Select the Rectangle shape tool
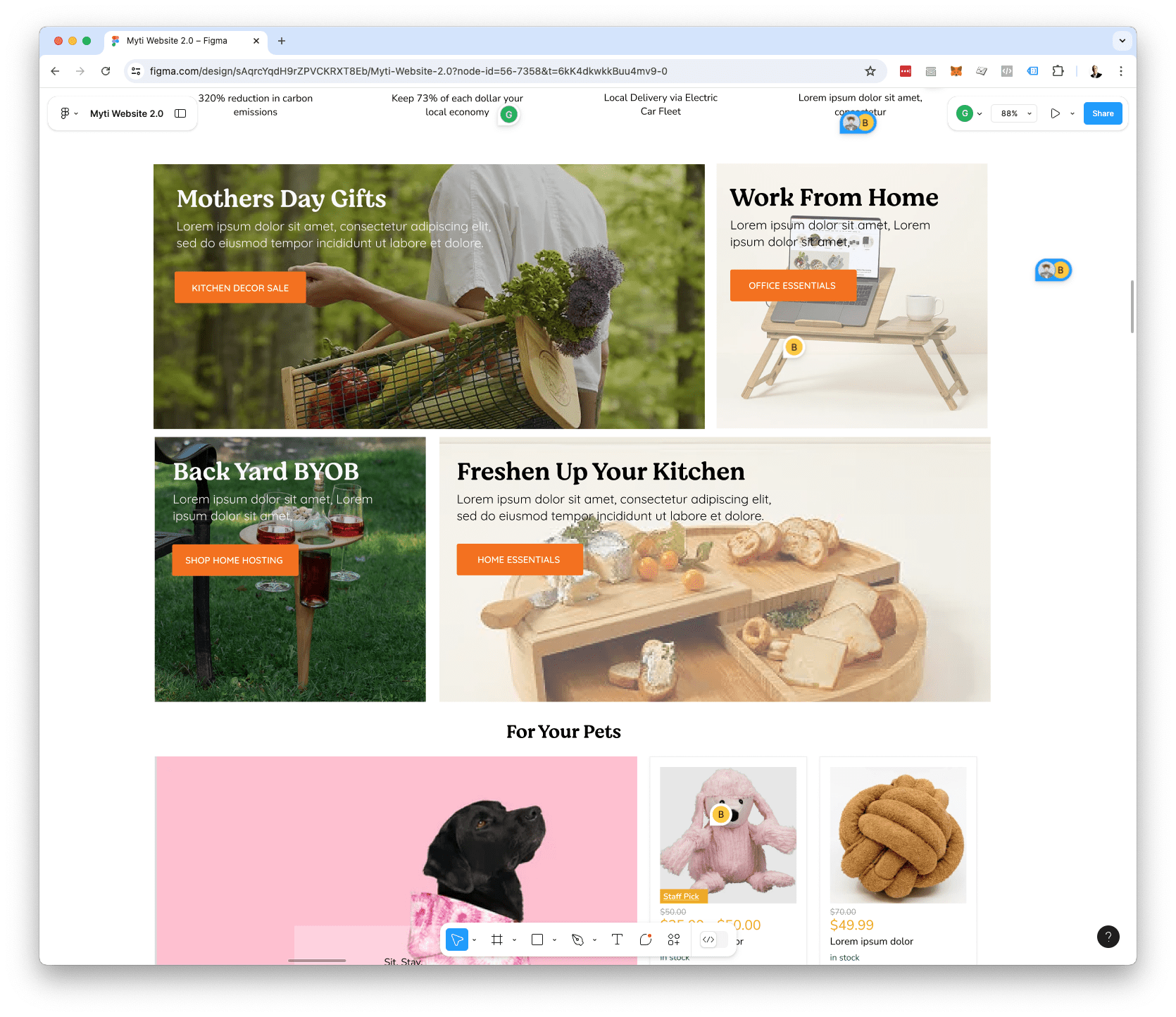 pyautogui.click(x=537, y=940)
